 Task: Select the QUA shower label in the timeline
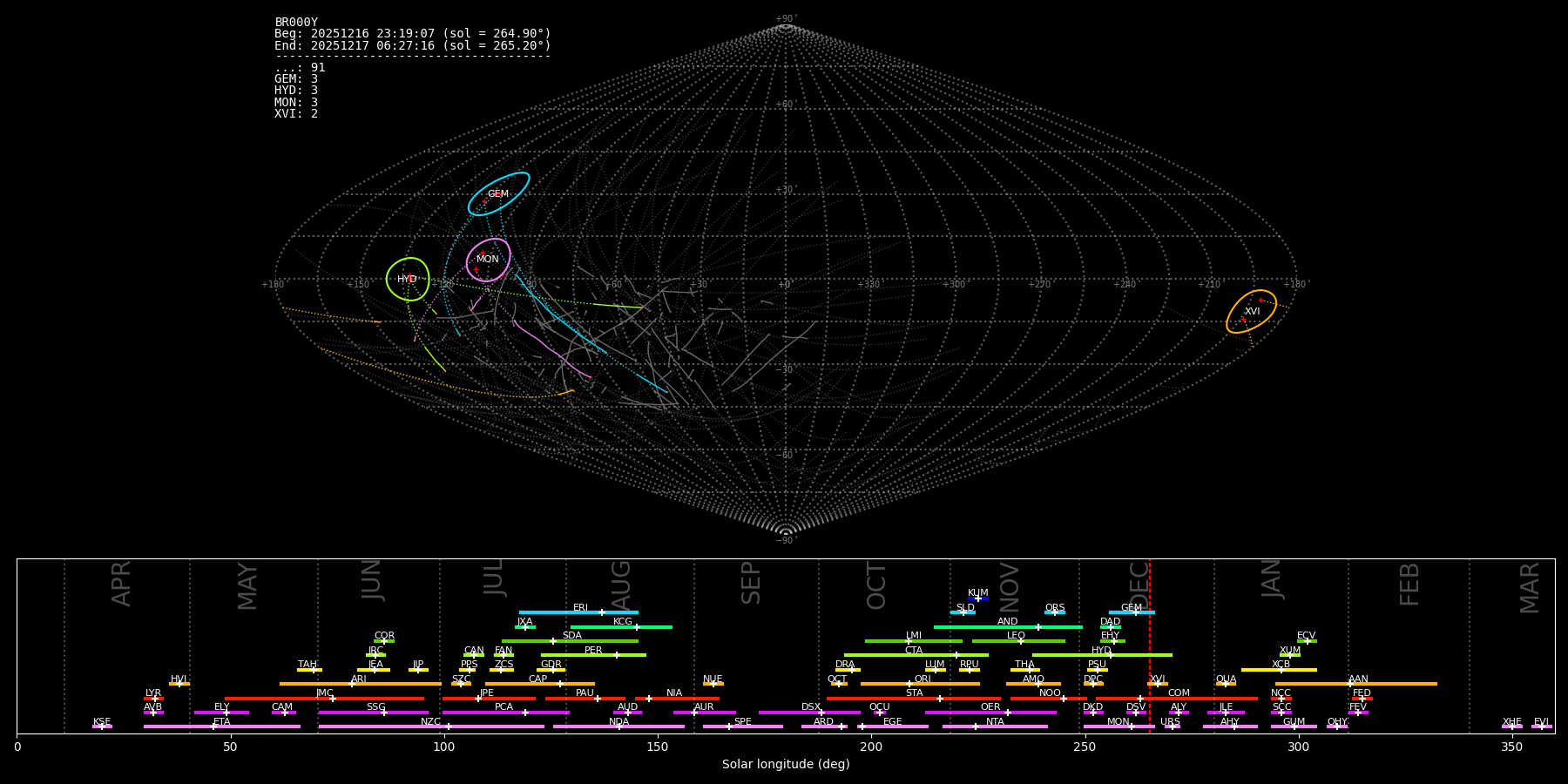tap(1226, 679)
